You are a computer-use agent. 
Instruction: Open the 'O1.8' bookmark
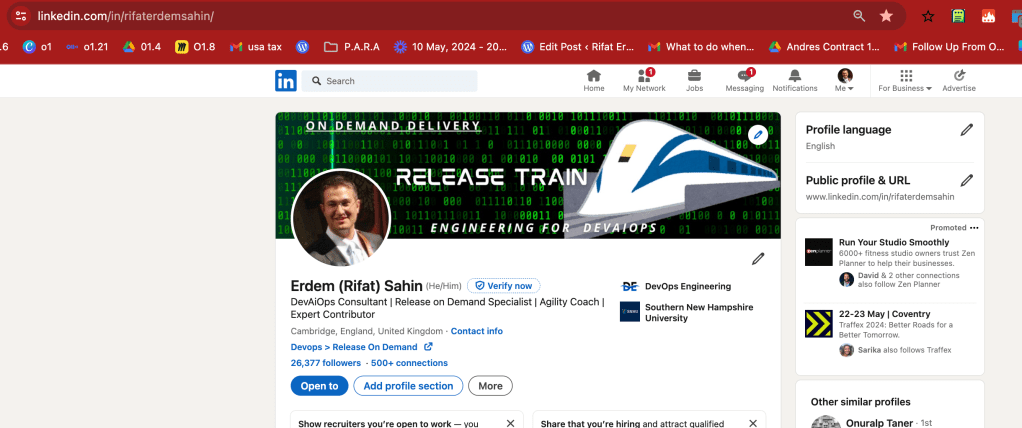click(x=195, y=47)
